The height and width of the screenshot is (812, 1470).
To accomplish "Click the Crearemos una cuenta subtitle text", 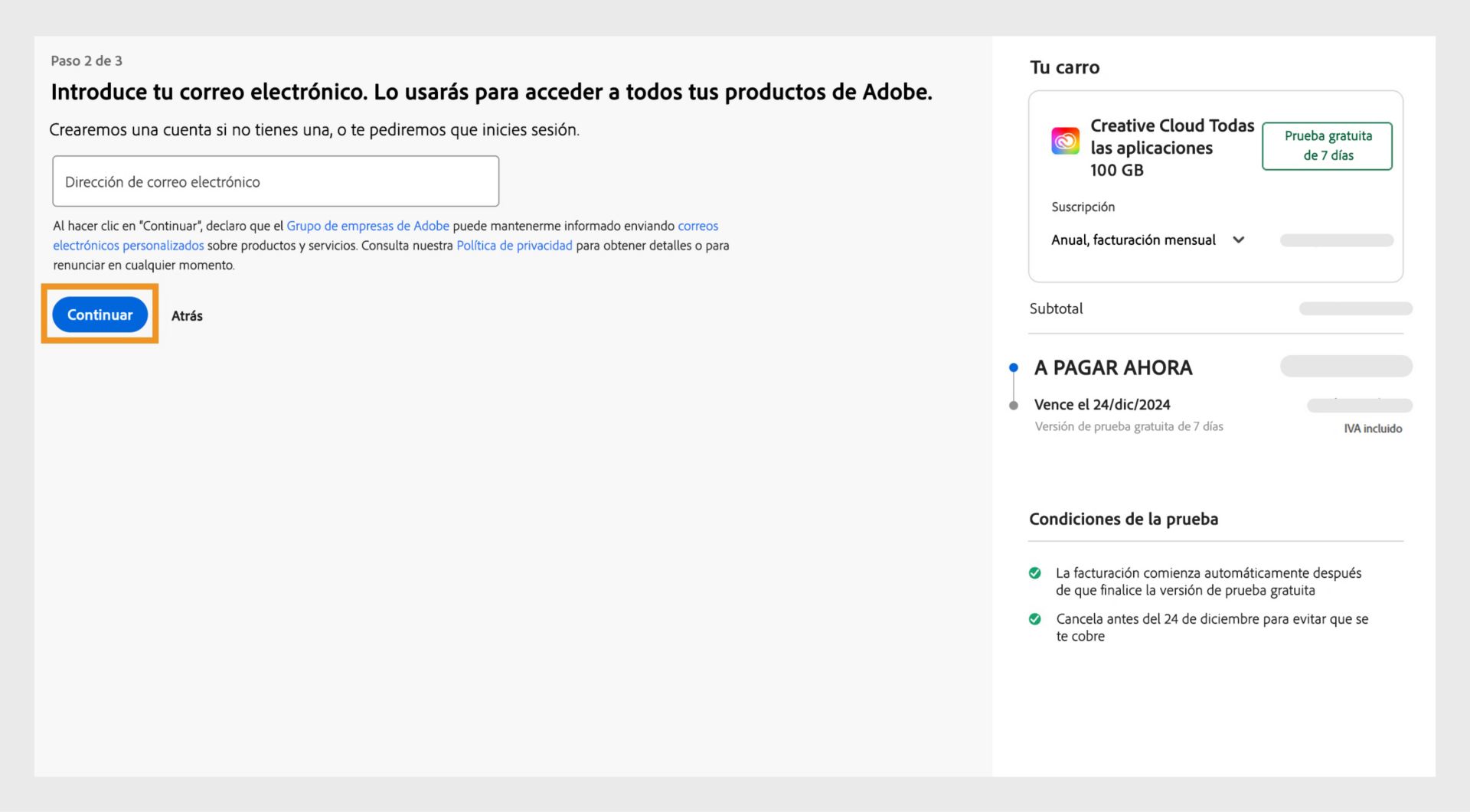I will pyautogui.click(x=314, y=129).
